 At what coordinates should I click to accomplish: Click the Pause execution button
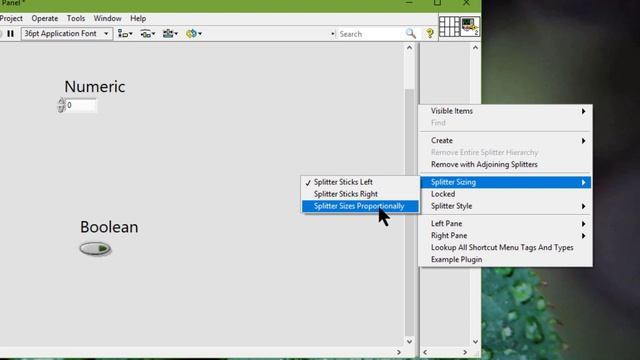(11, 33)
